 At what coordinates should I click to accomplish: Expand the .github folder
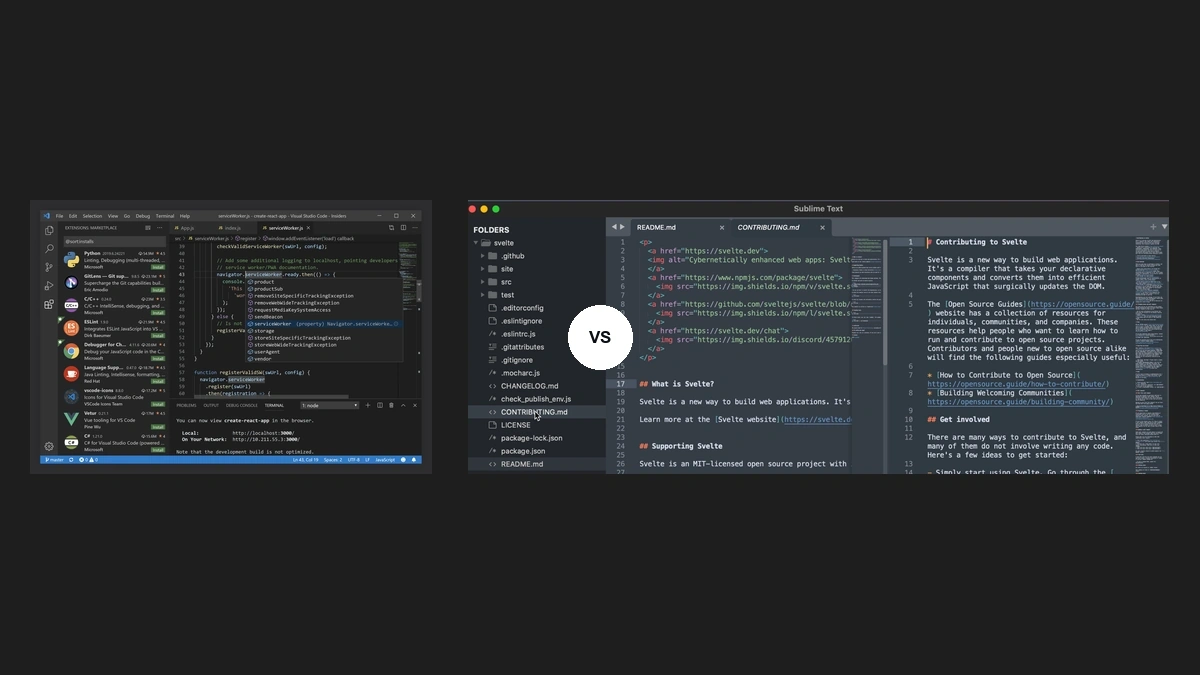(483, 256)
